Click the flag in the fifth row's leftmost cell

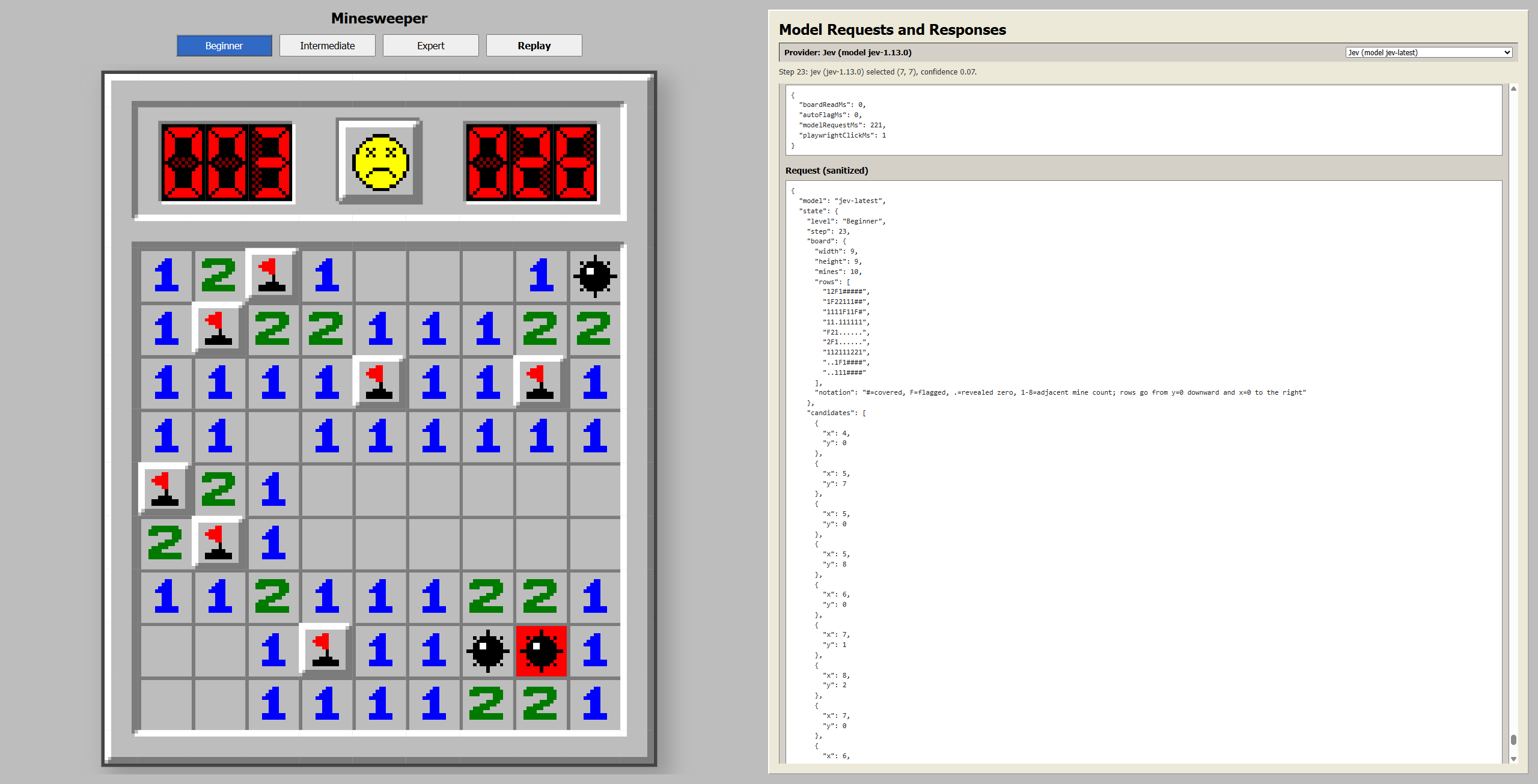pyautogui.click(x=165, y=489)
